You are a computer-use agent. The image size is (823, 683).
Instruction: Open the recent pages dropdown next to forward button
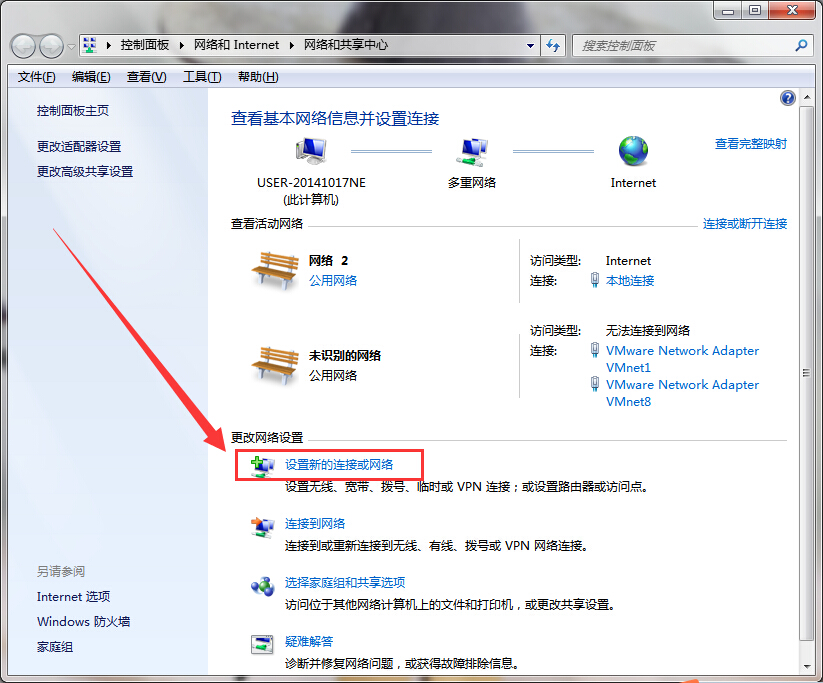tap(71, 46)
